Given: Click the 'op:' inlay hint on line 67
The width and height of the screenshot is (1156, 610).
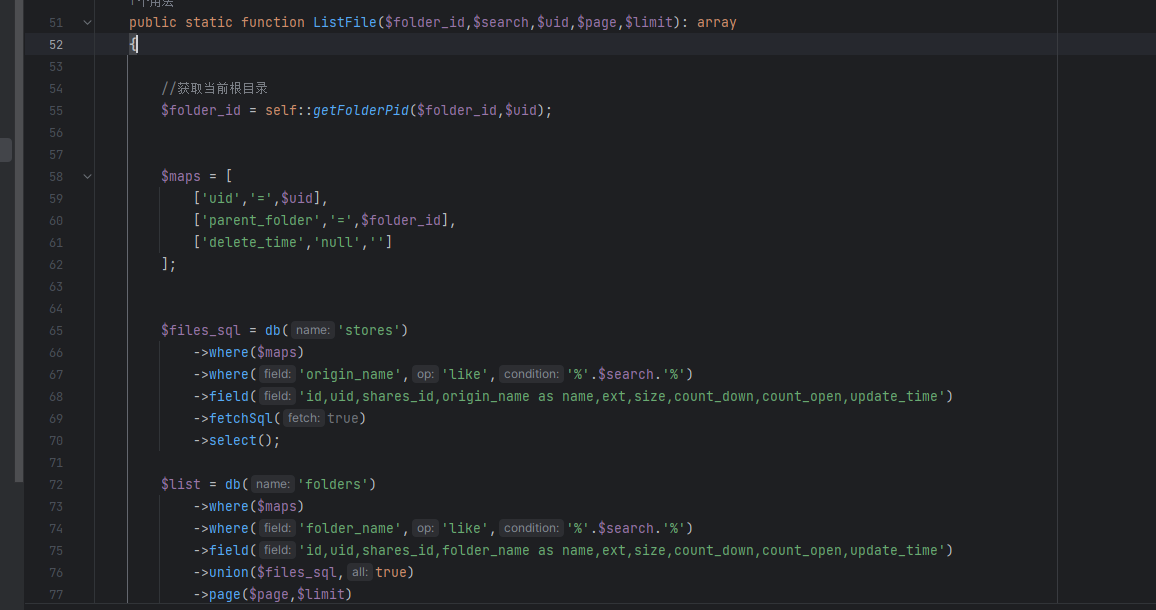Looking at the screenshot, I should [425, 374].
